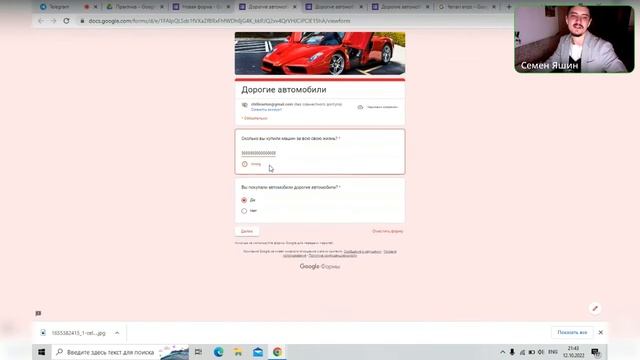Show hidden system tray icons
640x360 pixels.
point(502,352)
